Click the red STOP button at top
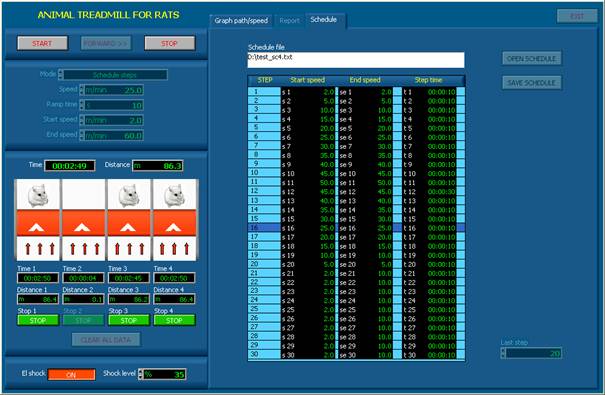 tap(169, 43)
